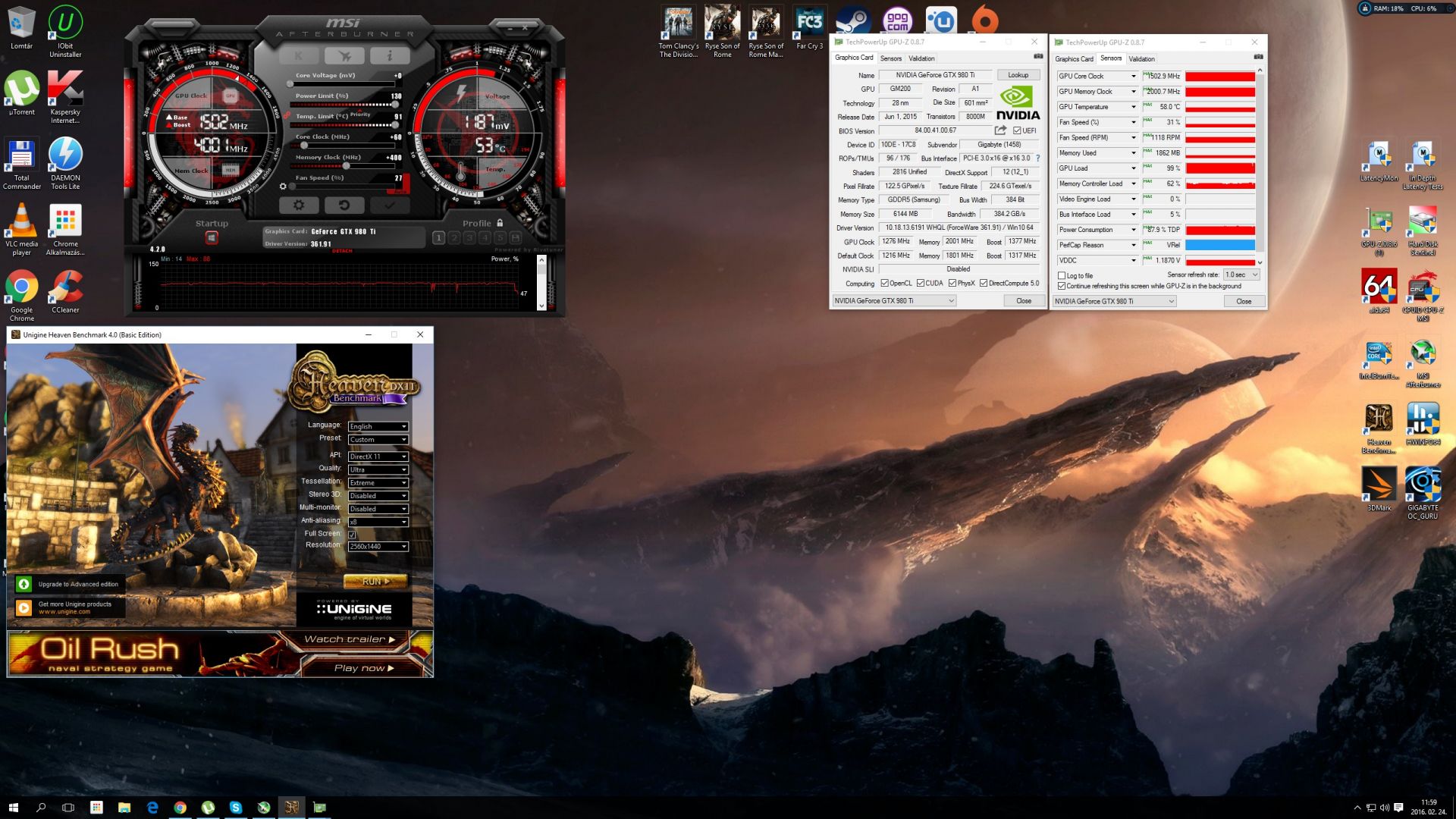Click GPU-Z sensors scrollbar down arrow

click(1260, 263)
